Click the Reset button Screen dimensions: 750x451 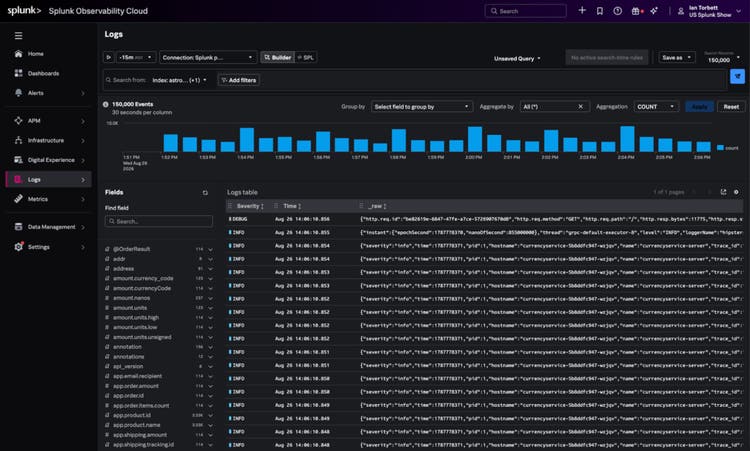pos(731,107)
